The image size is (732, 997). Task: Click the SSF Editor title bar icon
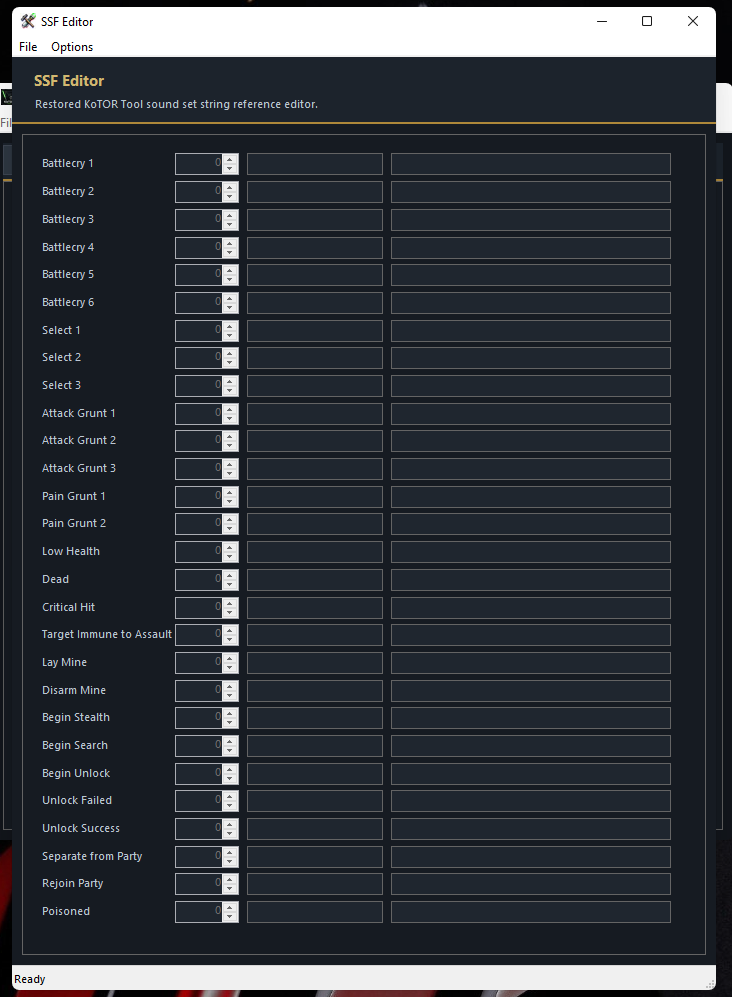pyautogui.click(x=28, y=21)
